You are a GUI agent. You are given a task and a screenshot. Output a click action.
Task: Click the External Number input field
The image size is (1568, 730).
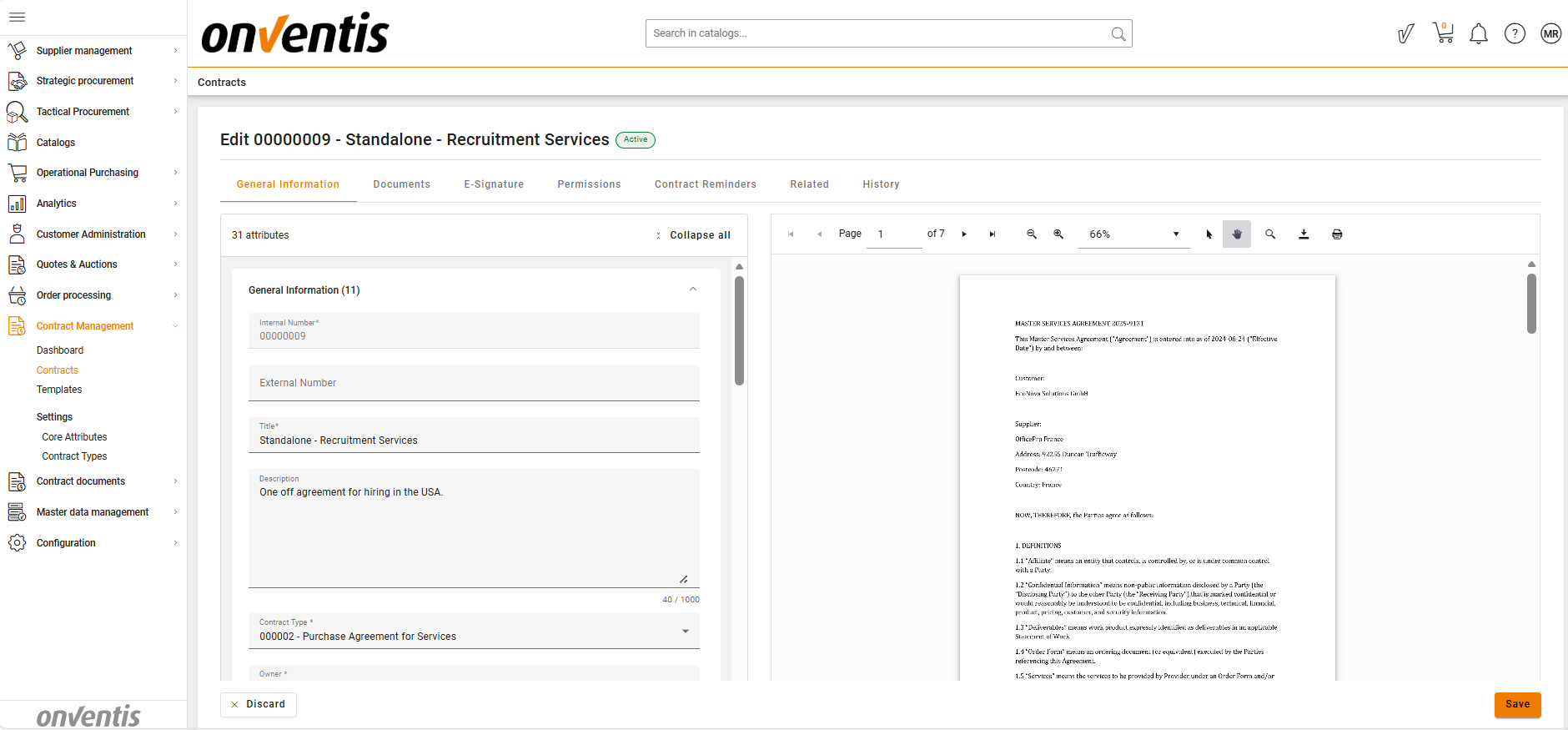coord(474,383)
